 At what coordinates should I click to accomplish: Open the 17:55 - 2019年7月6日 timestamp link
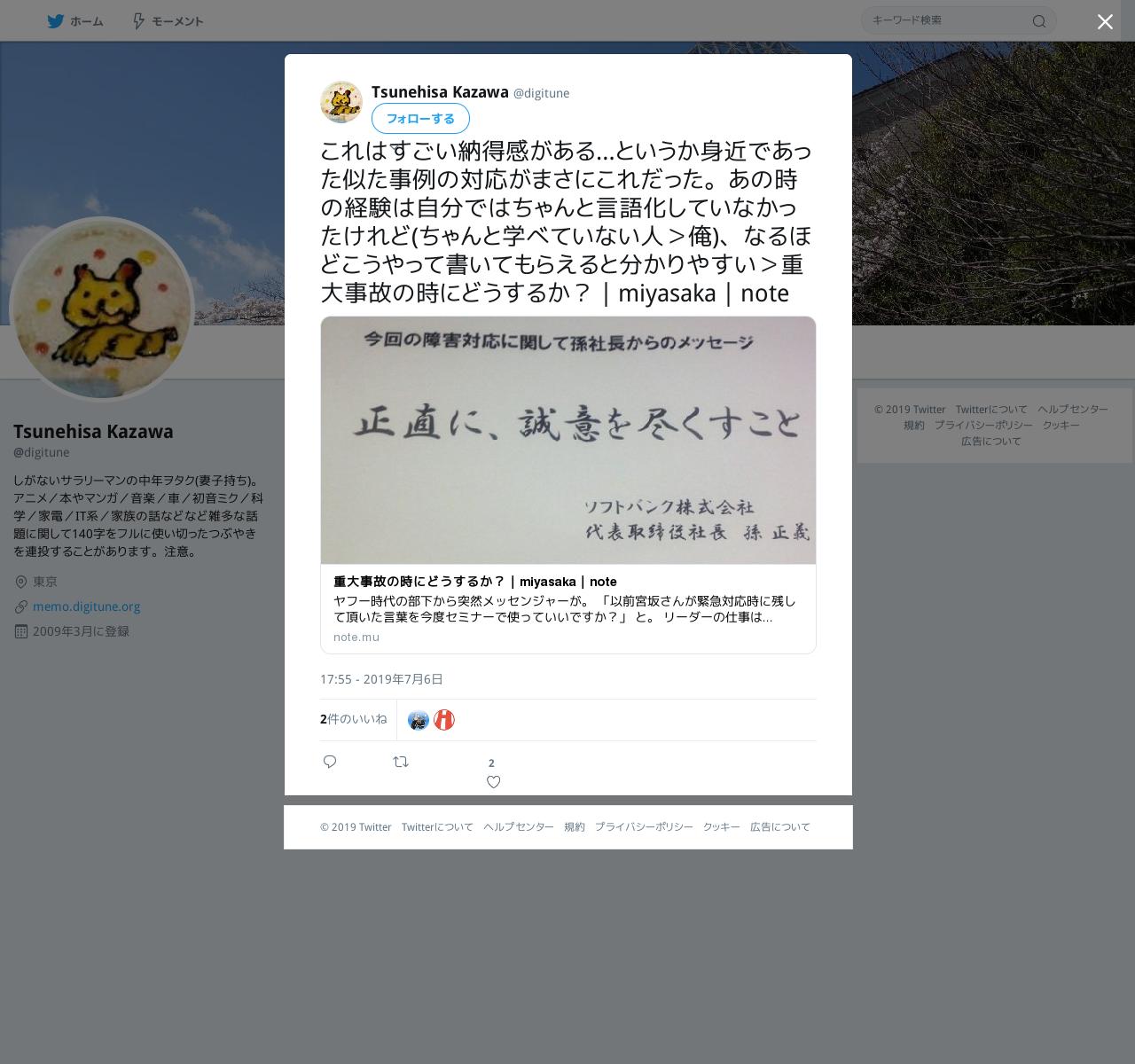pyautogui.click(x=381, y=679)
